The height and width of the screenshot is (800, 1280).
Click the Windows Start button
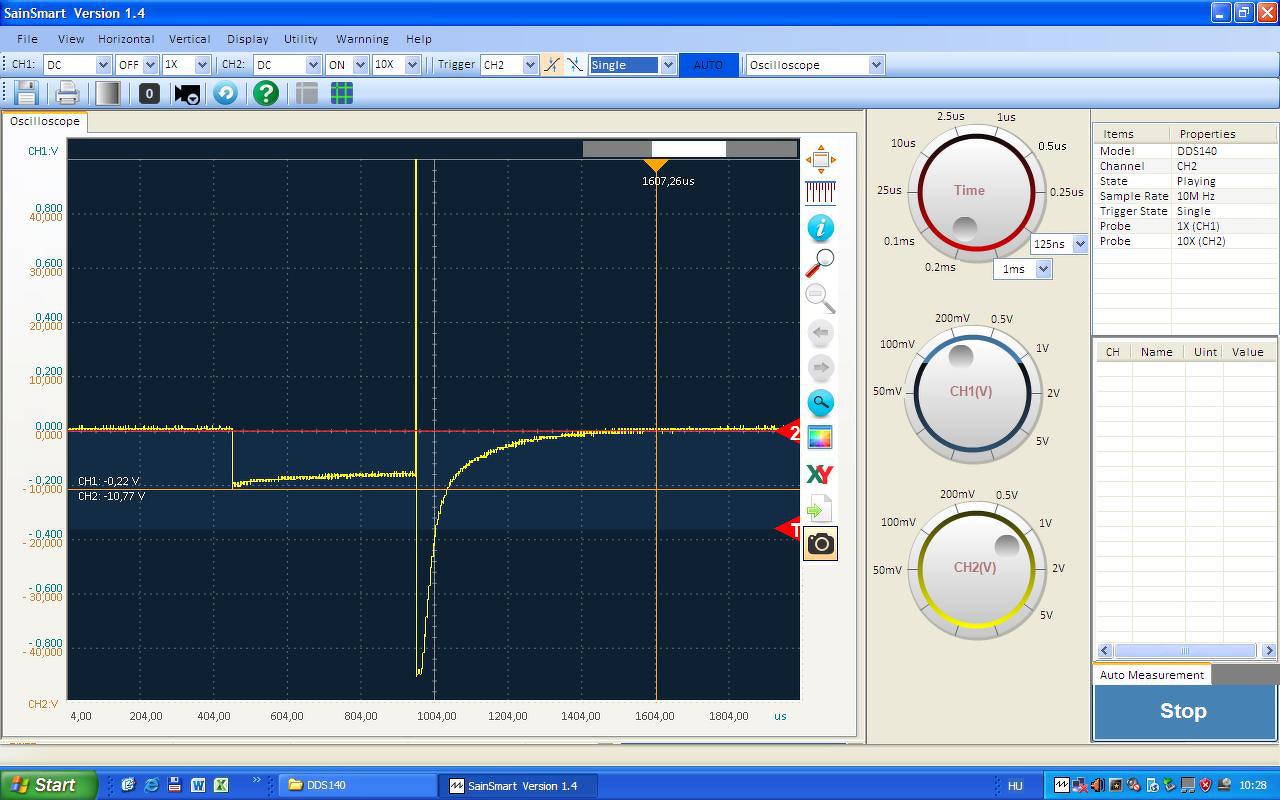pos(48,785)
